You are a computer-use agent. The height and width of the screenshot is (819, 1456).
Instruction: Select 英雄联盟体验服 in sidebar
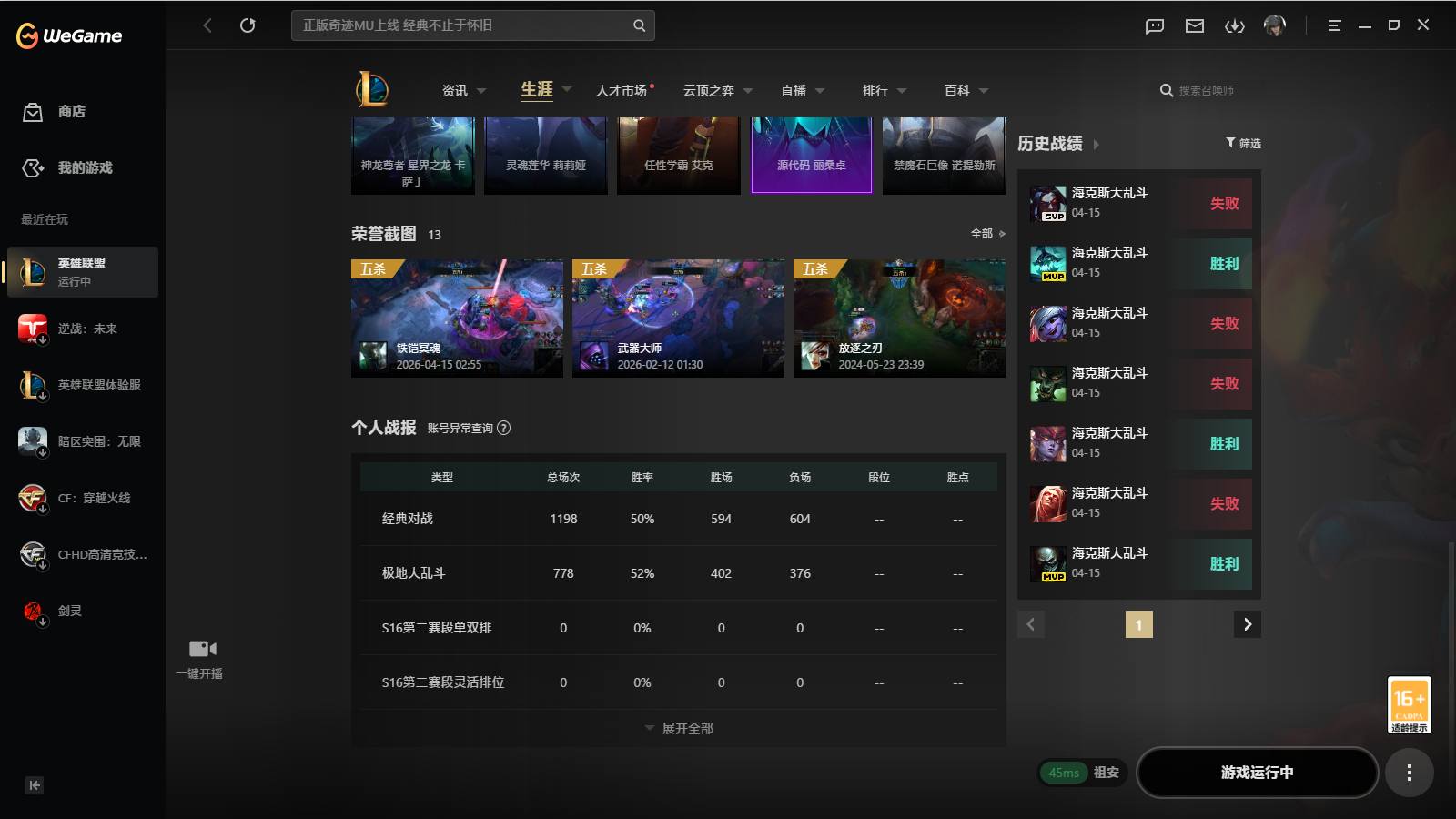point(83,385)
